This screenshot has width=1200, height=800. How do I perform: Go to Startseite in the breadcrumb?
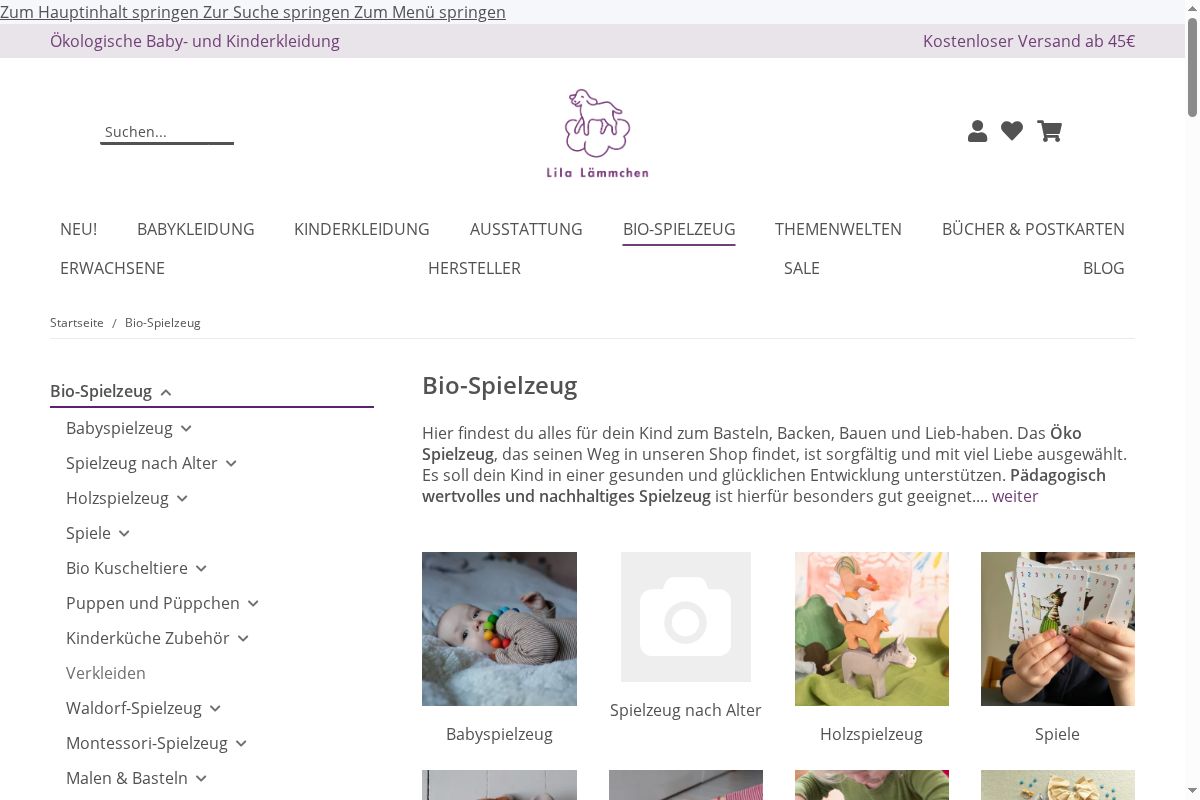[77, 323]
